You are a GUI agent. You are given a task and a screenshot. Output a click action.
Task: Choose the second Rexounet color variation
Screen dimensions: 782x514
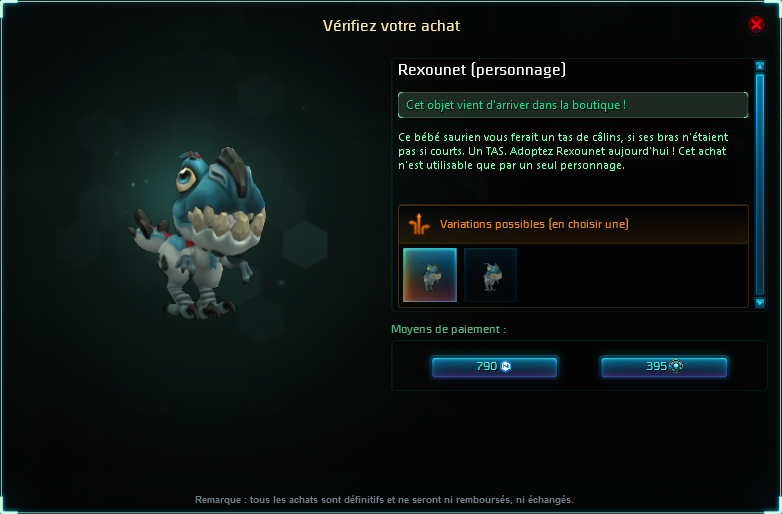click(490, 275)
